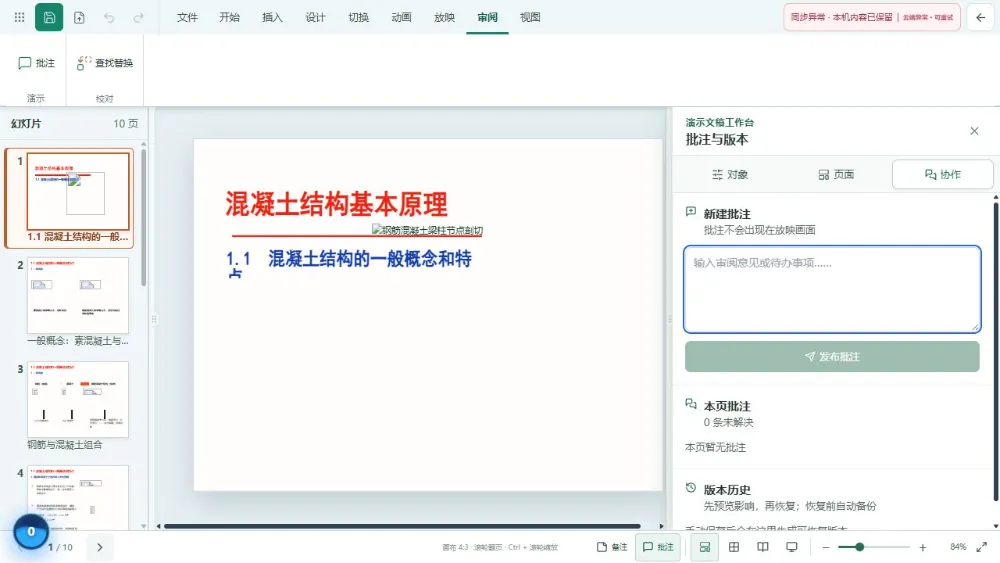Switch to the 开始 tab

coord(230,17)
